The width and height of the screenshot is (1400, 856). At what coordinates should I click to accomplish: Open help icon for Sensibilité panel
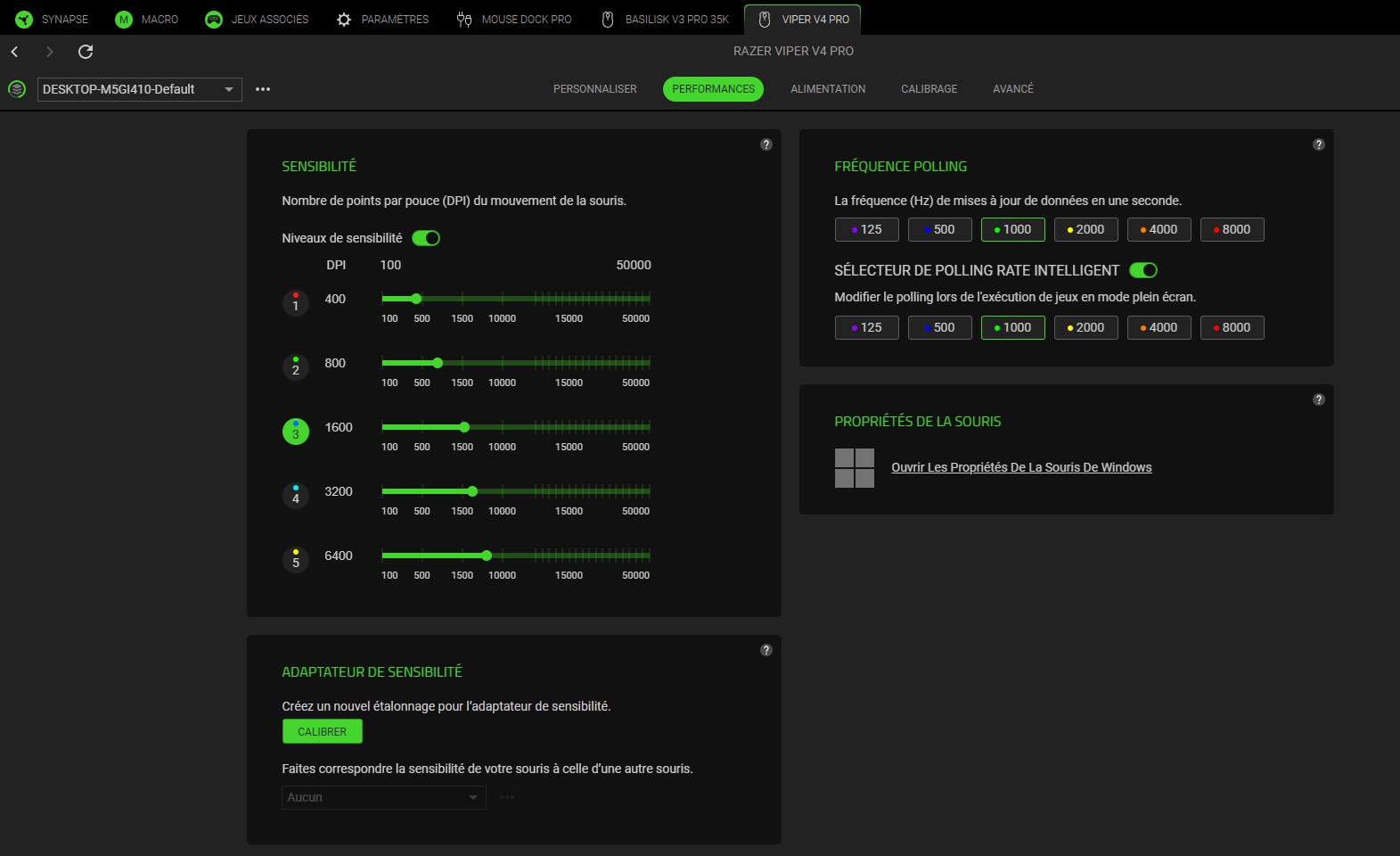click(765, 144)
